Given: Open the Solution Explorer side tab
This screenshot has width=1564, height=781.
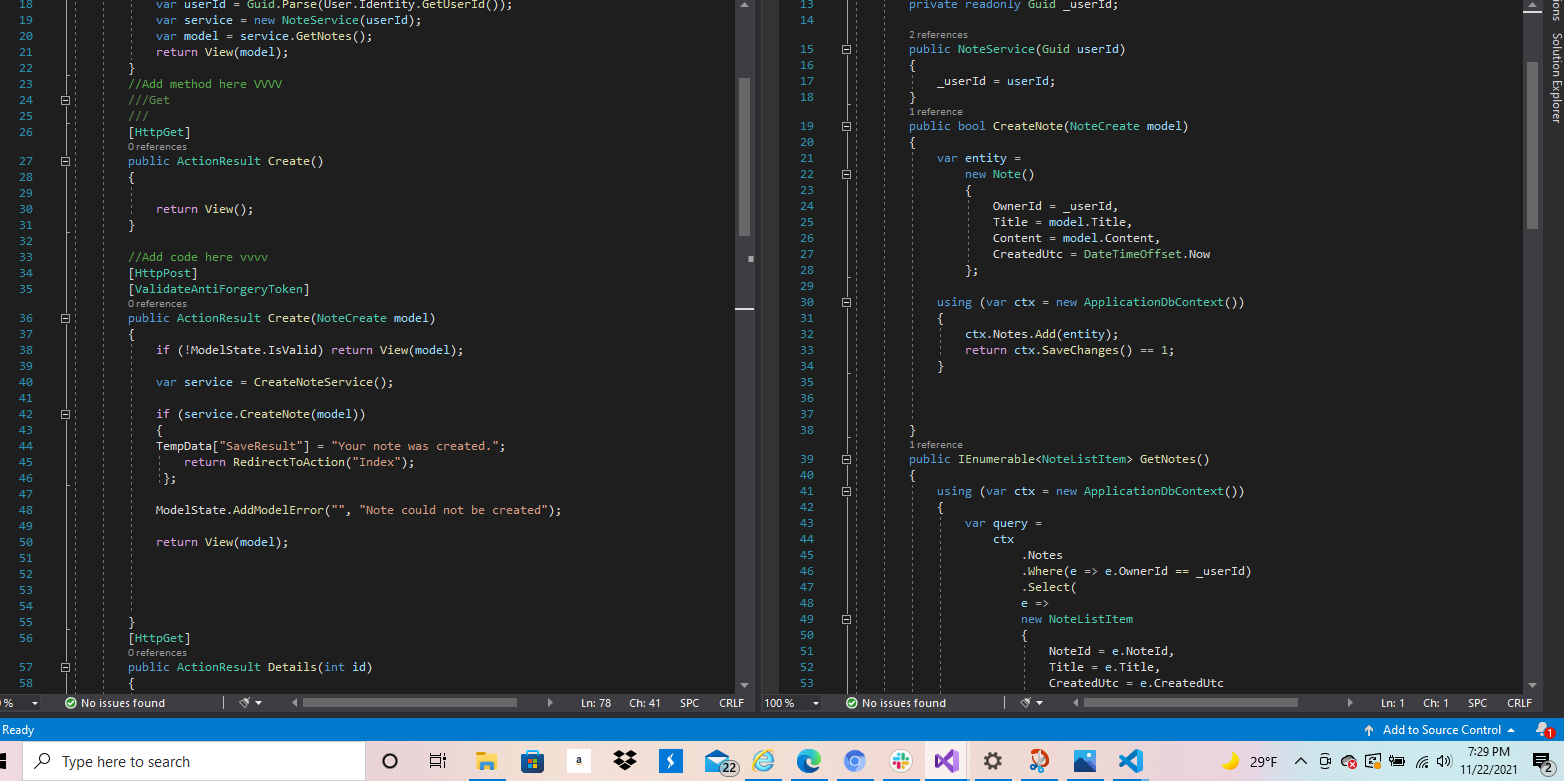Looking at the screenshot, I should click(1556, 78).
